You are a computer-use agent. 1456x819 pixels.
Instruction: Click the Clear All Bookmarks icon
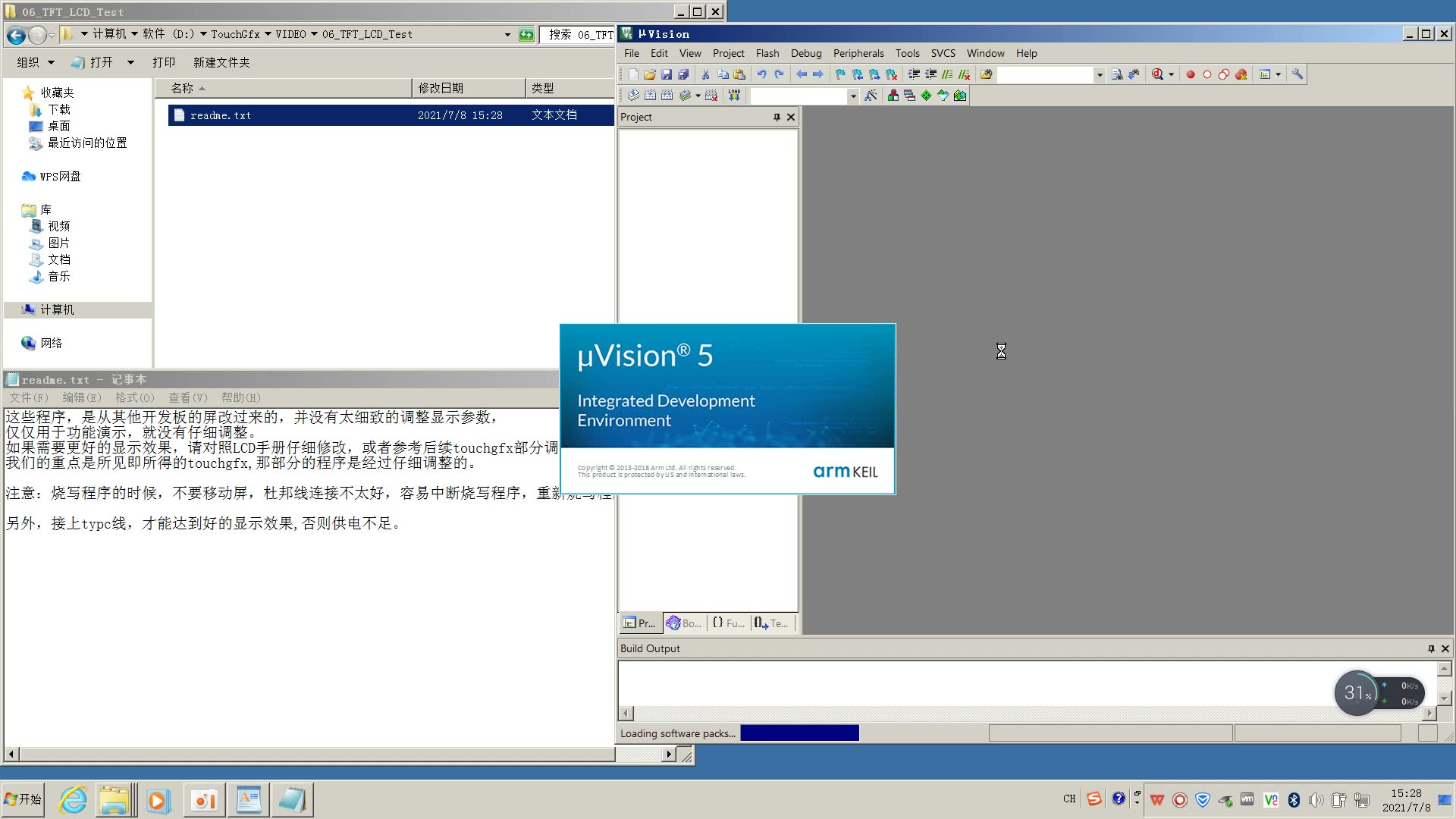coord(892,74)
